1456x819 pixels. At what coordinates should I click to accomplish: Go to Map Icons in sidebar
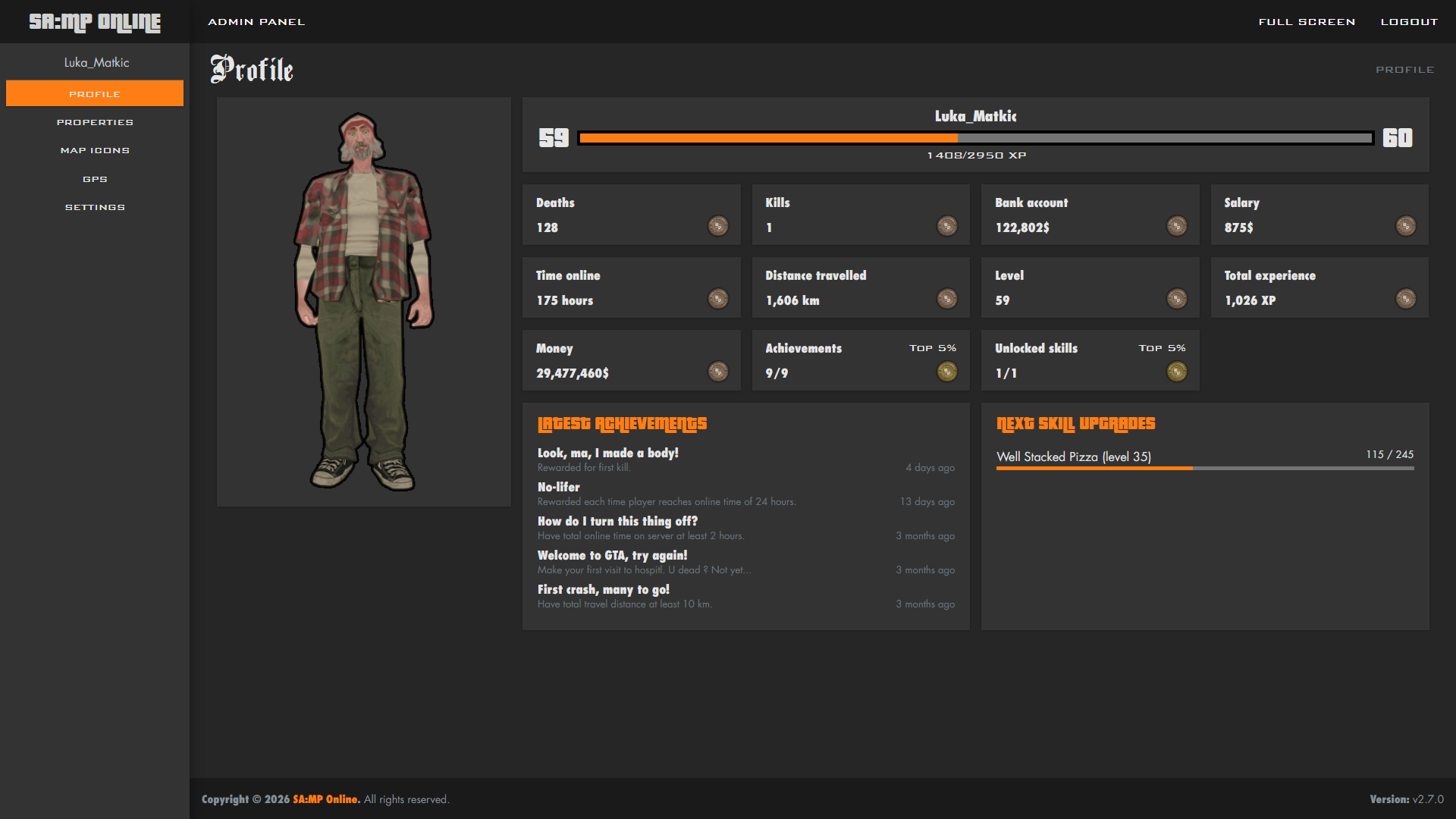(95, 151)
